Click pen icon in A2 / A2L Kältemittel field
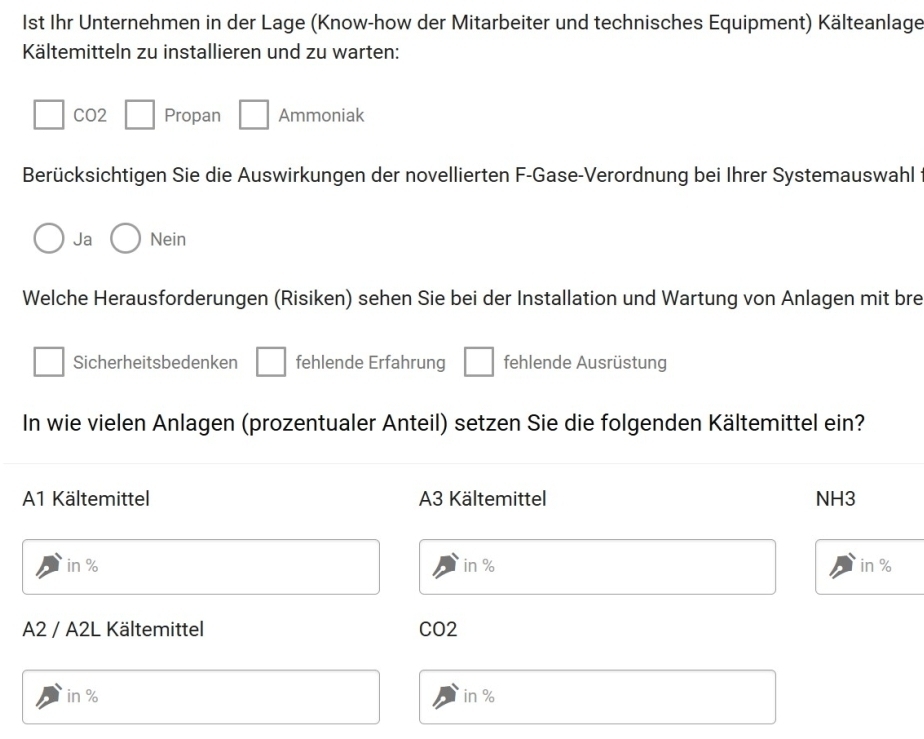 48,696
